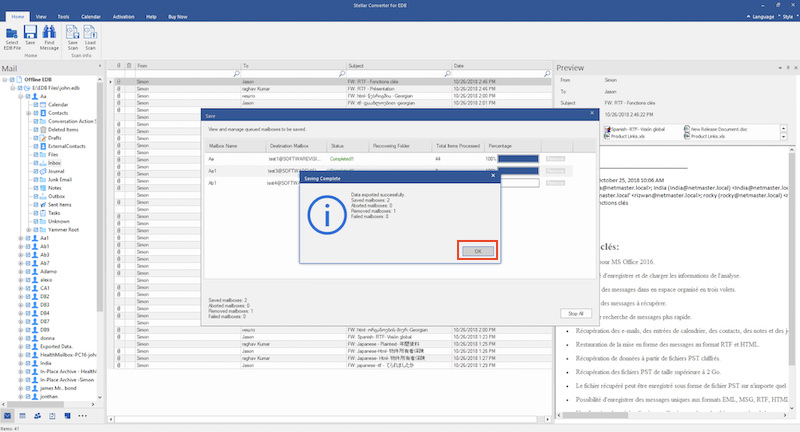Image resolution: width=800 pixels, height=432 pixels.
Task: Click the three-dots more icon in bottom bar
Action: point(83,416)
